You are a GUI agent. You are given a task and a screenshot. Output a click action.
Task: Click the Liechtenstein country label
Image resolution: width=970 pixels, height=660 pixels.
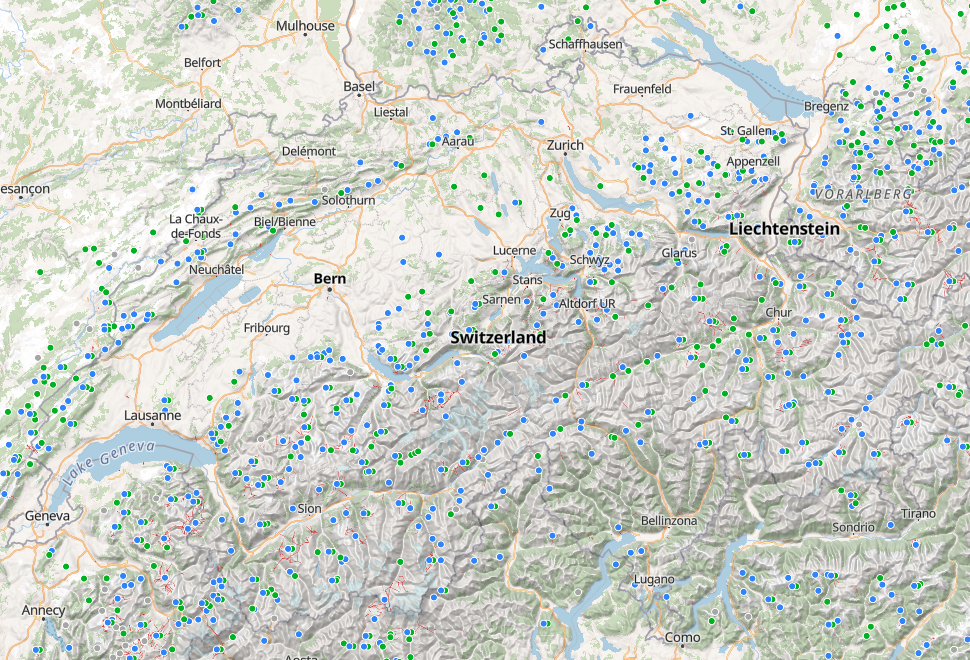(784, 228)
